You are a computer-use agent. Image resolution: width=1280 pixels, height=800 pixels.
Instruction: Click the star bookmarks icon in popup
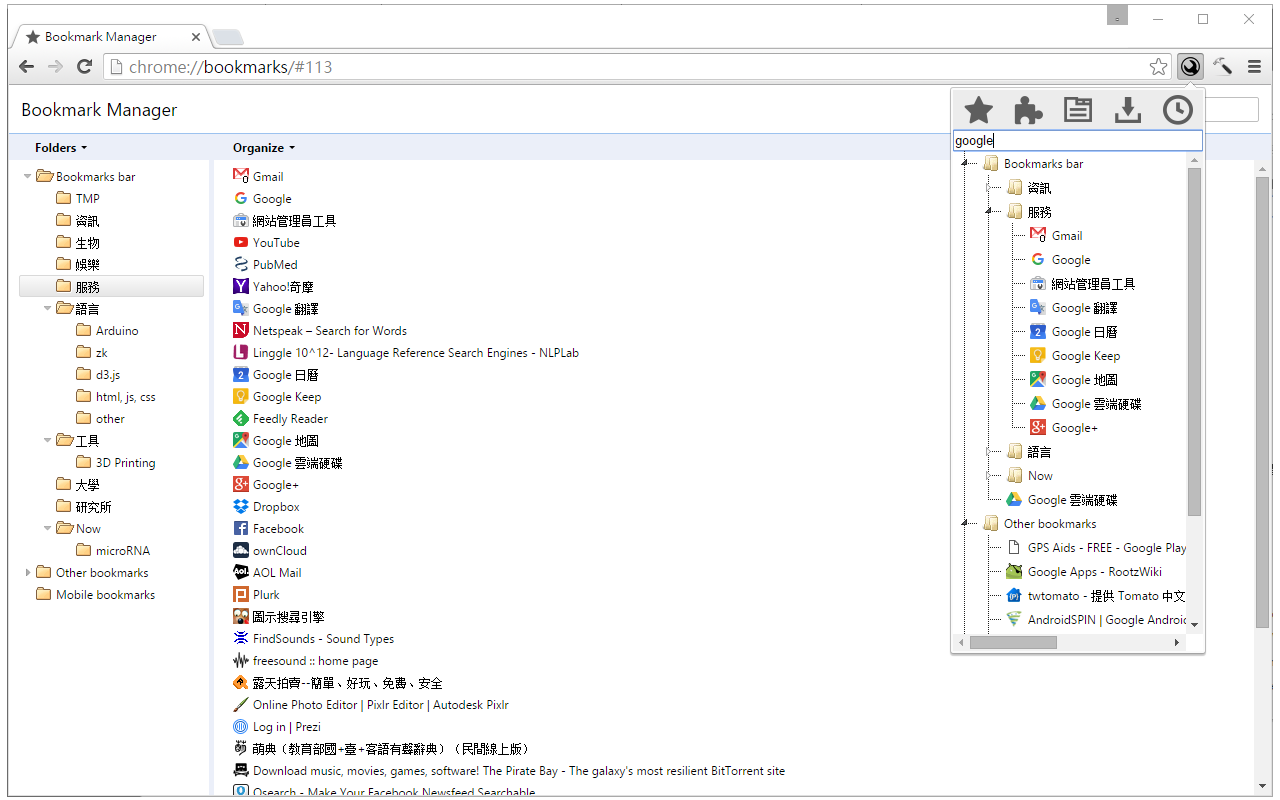[x=978, y=110]
